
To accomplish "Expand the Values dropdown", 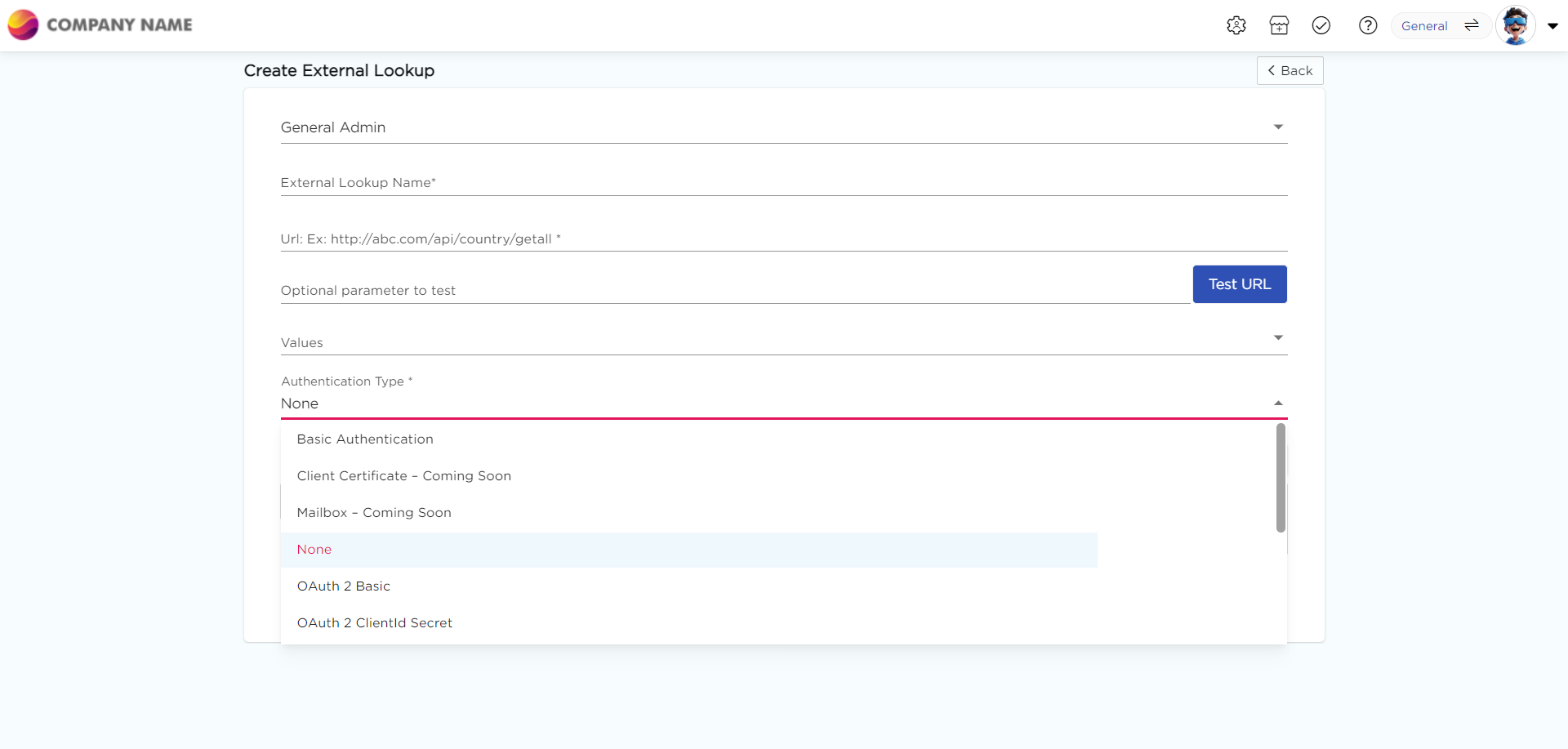I will pos(783,341).
